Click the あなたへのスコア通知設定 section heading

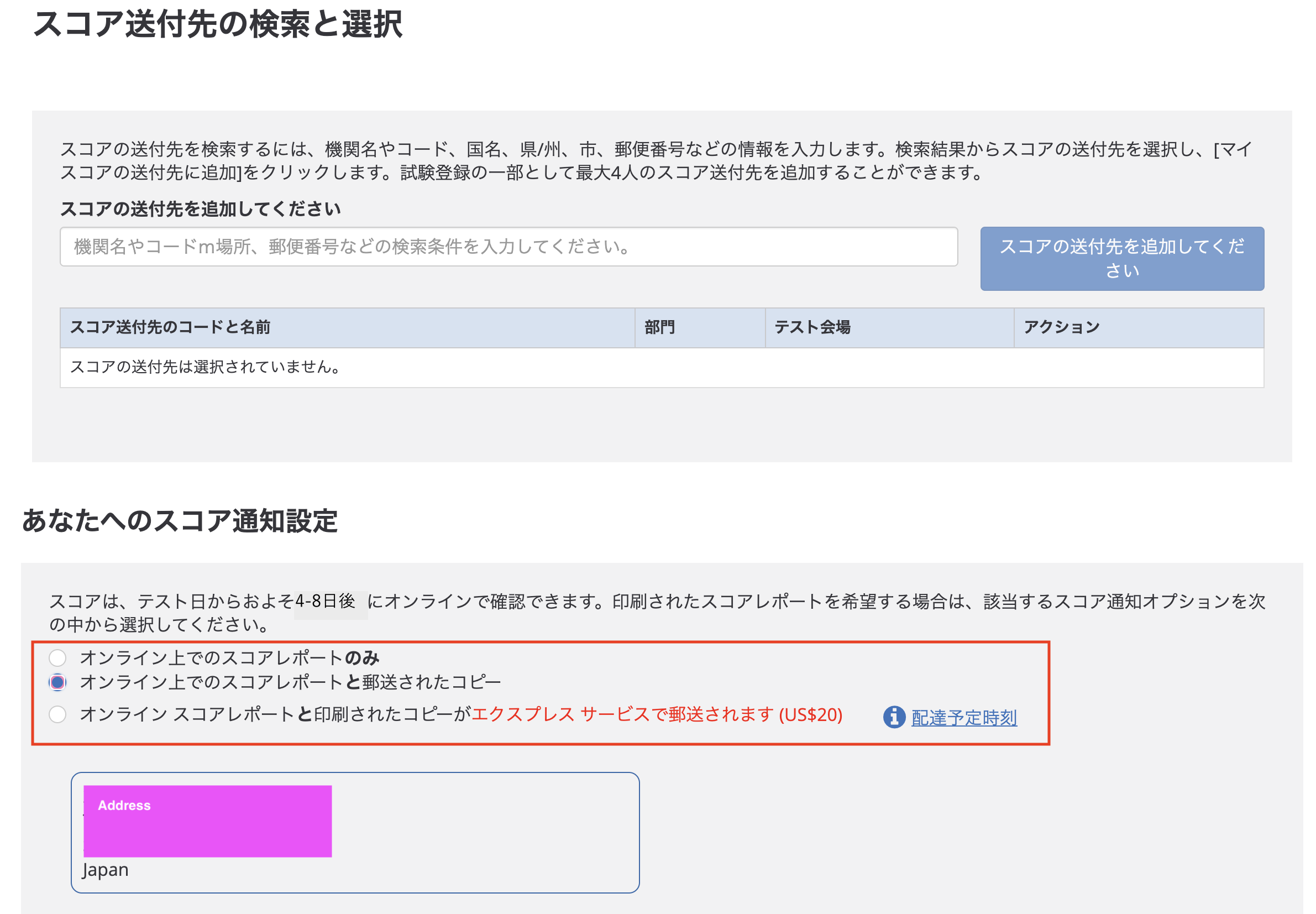(x=179, y=520)
